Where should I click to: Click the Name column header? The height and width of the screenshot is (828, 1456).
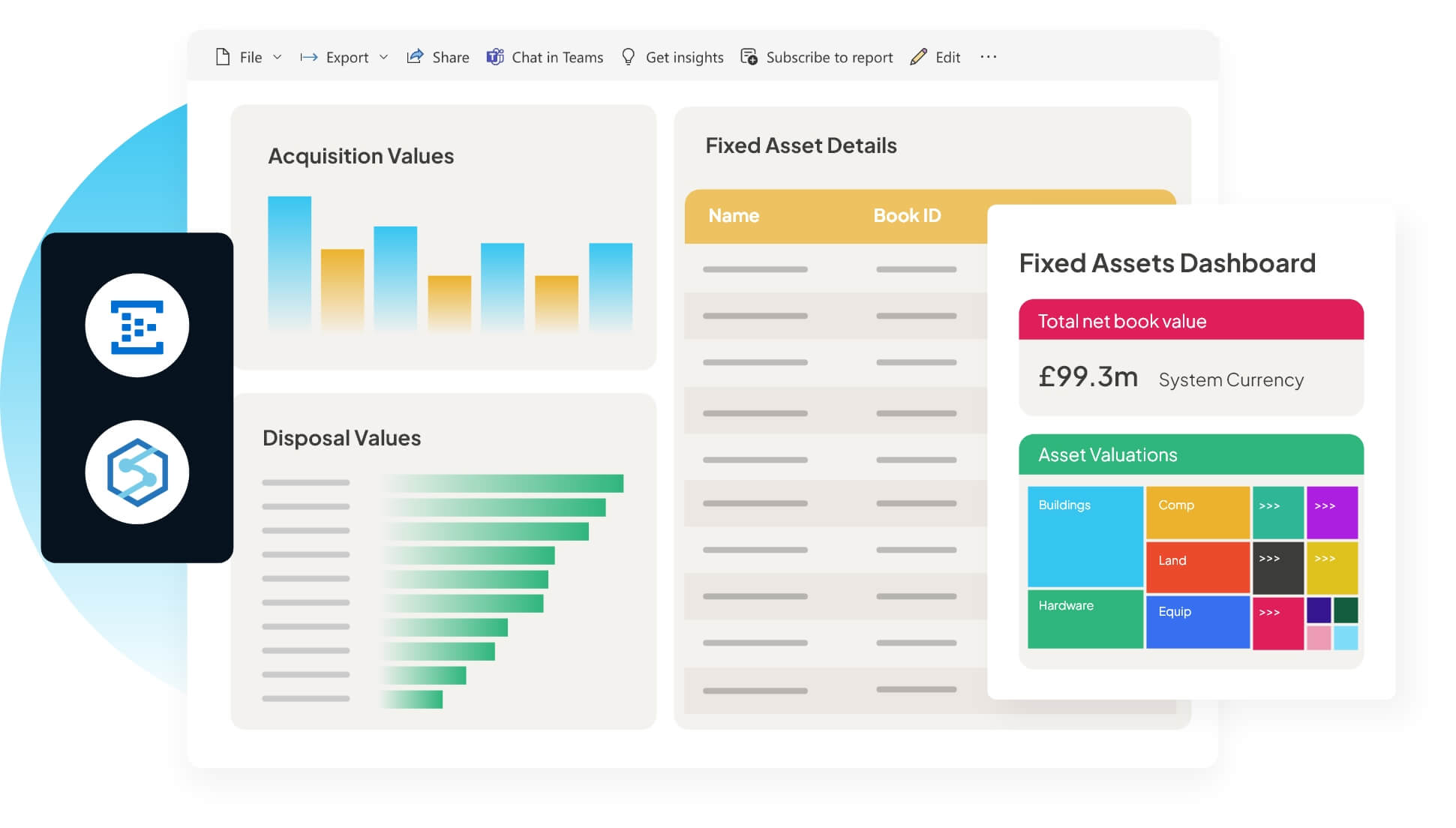tap(734, 216)
